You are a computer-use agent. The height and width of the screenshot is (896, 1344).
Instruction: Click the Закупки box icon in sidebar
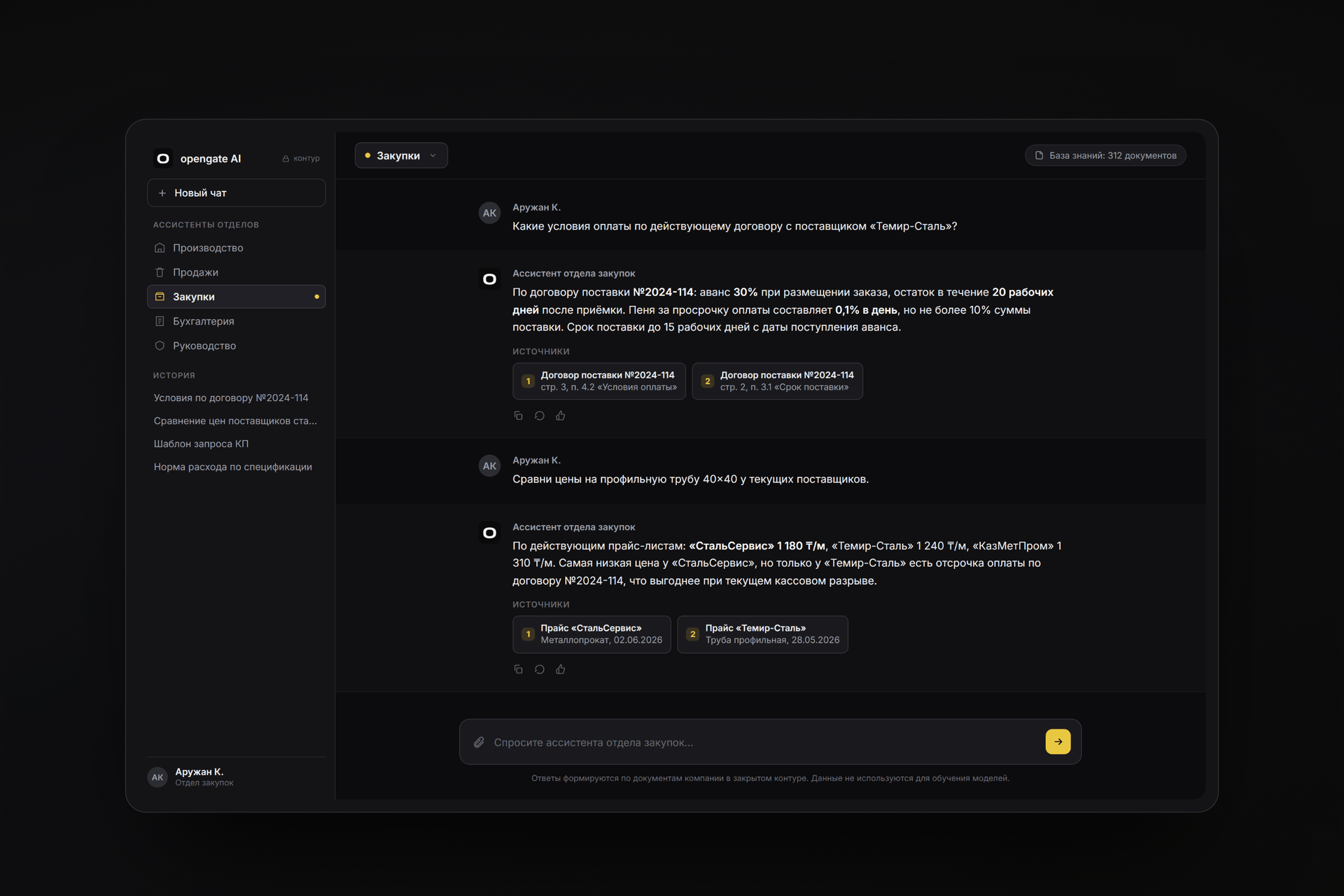(160, 297)
